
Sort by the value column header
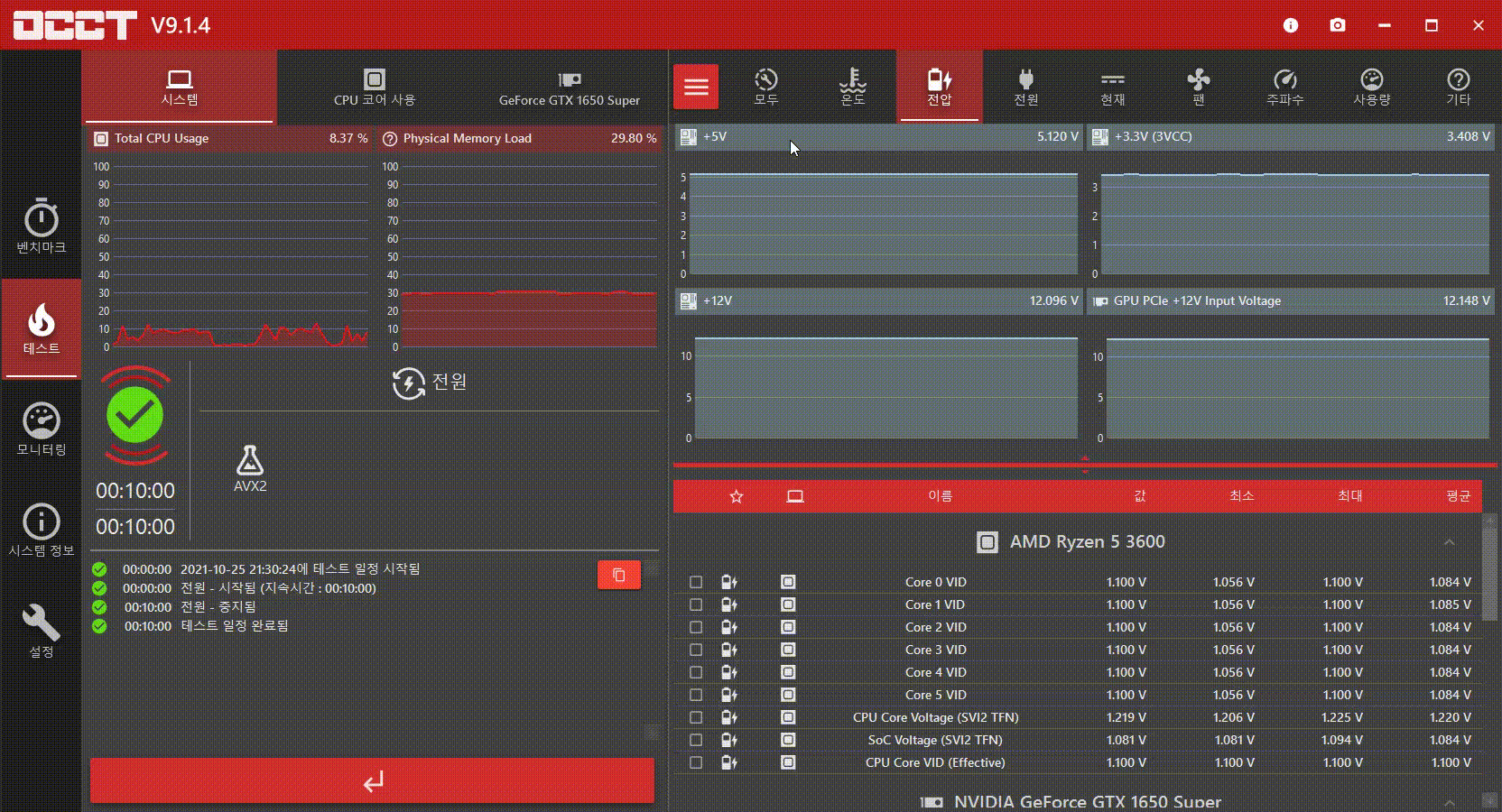click(x=1140, y=496)
